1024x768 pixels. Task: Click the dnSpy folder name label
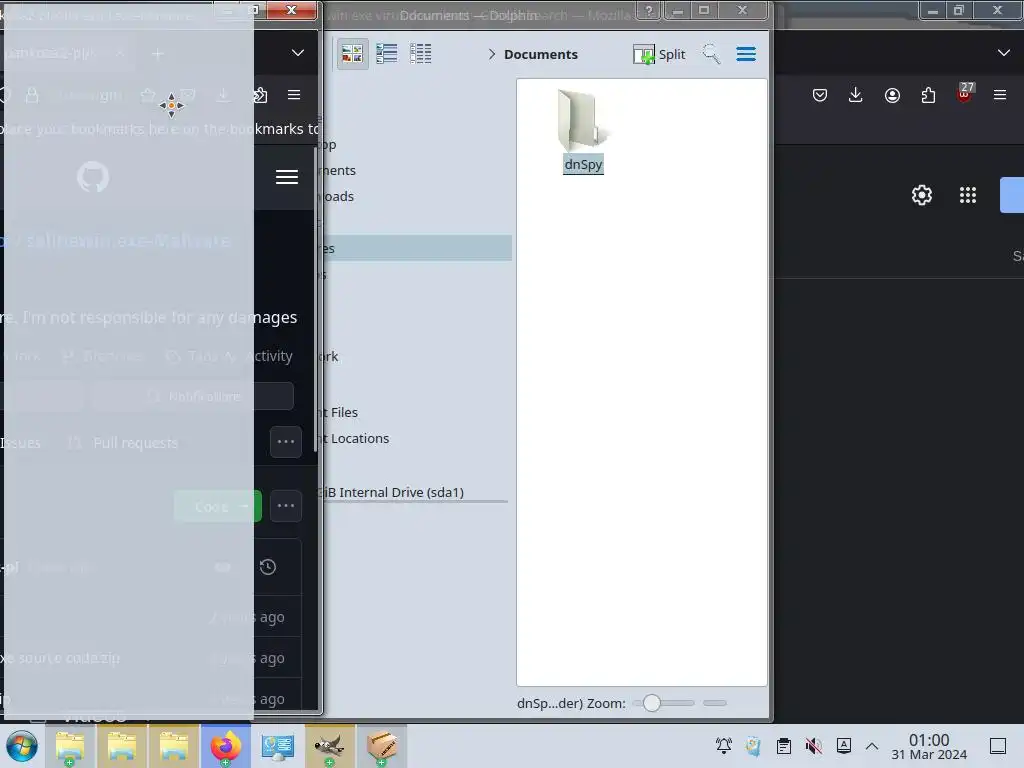point(583,165)
